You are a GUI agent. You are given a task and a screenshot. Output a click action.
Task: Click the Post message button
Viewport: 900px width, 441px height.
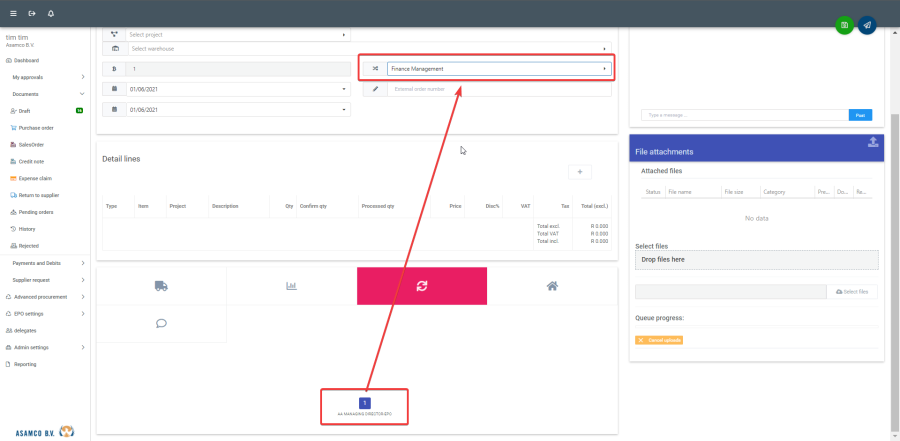(x=860, y=115)
